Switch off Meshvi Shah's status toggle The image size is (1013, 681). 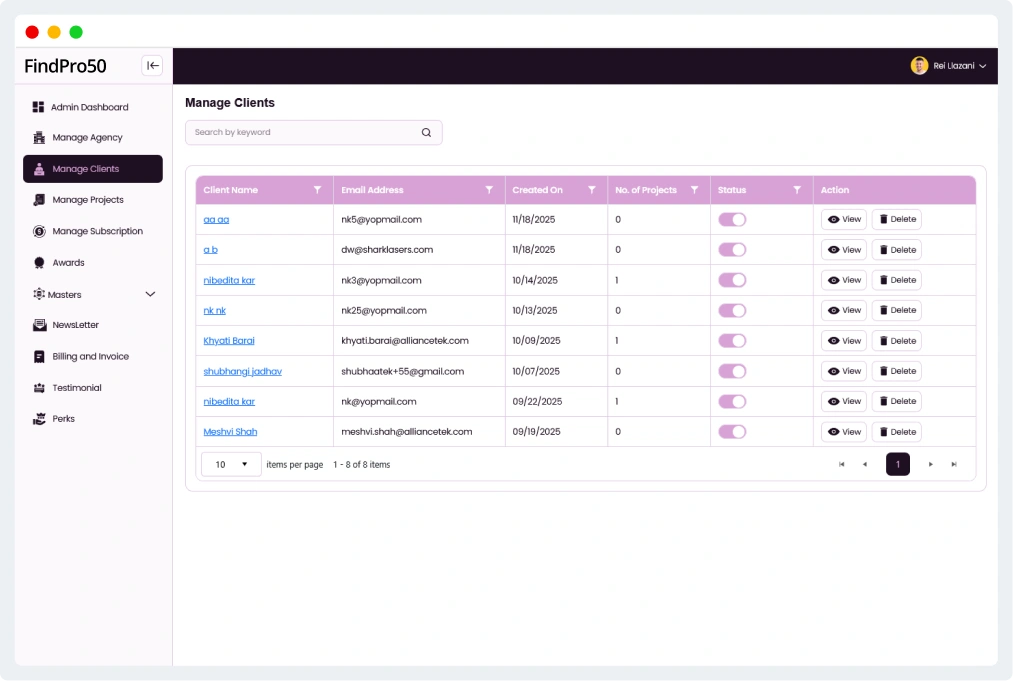(732, 432)
